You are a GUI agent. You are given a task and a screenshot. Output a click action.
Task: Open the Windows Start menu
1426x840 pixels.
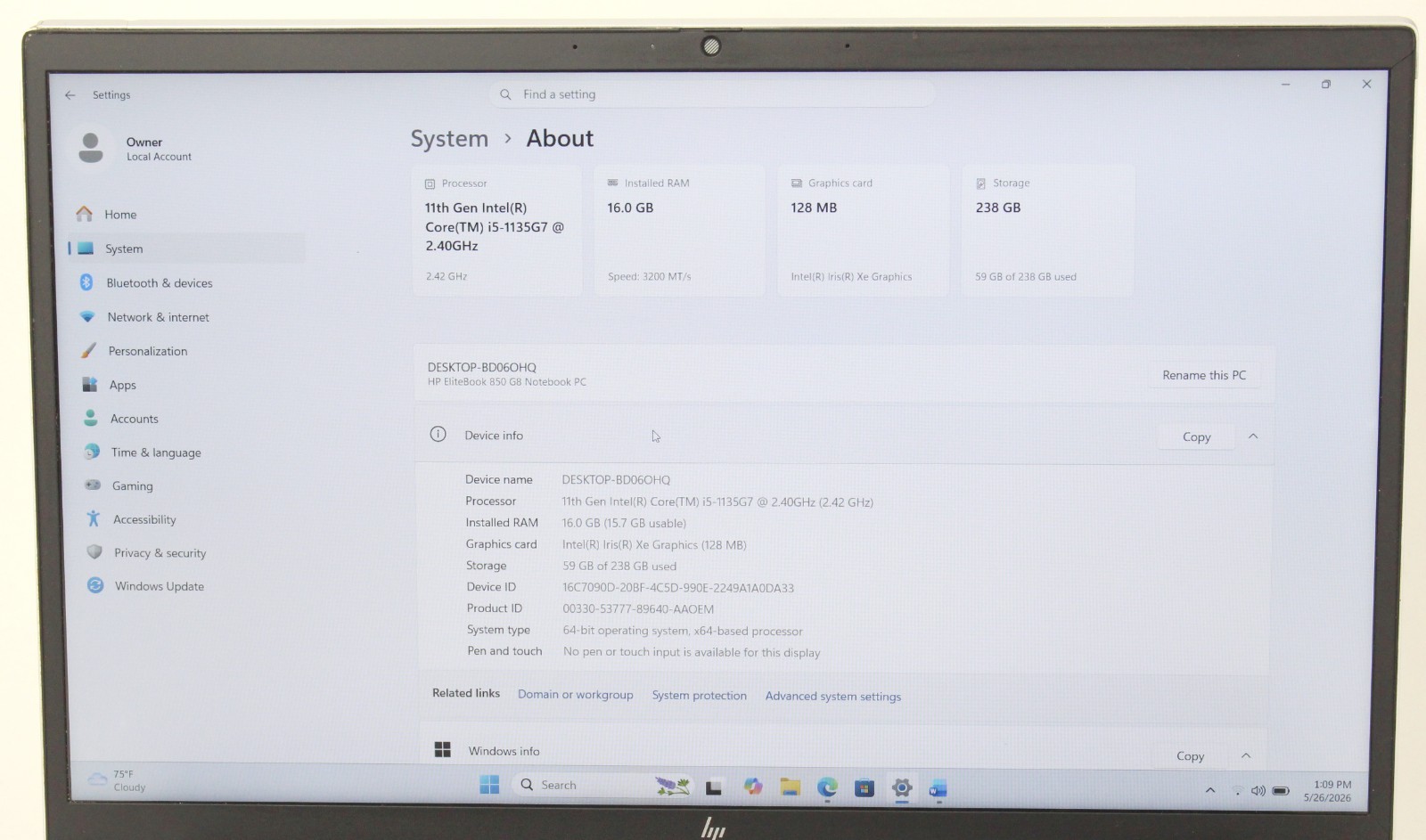coord(489,785)
